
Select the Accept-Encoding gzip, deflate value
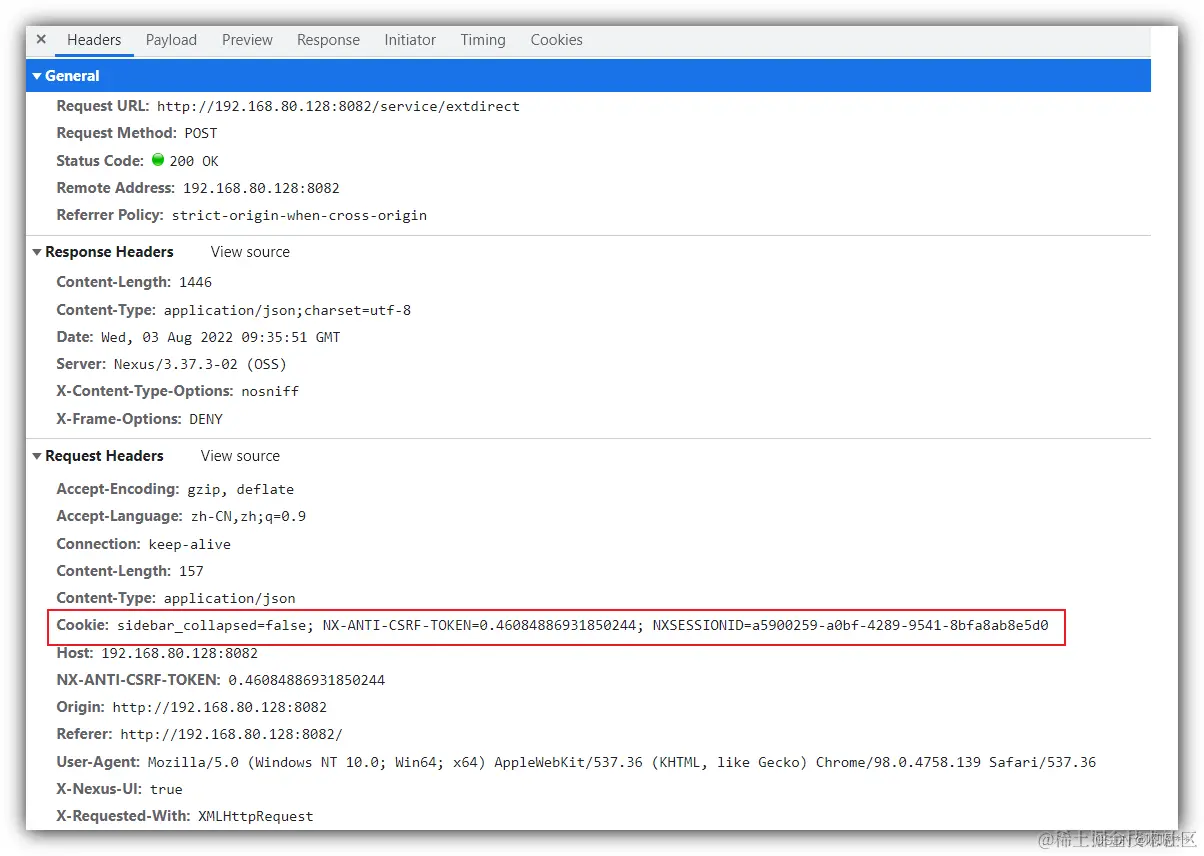pyautogui.click(x=241, y=489)
